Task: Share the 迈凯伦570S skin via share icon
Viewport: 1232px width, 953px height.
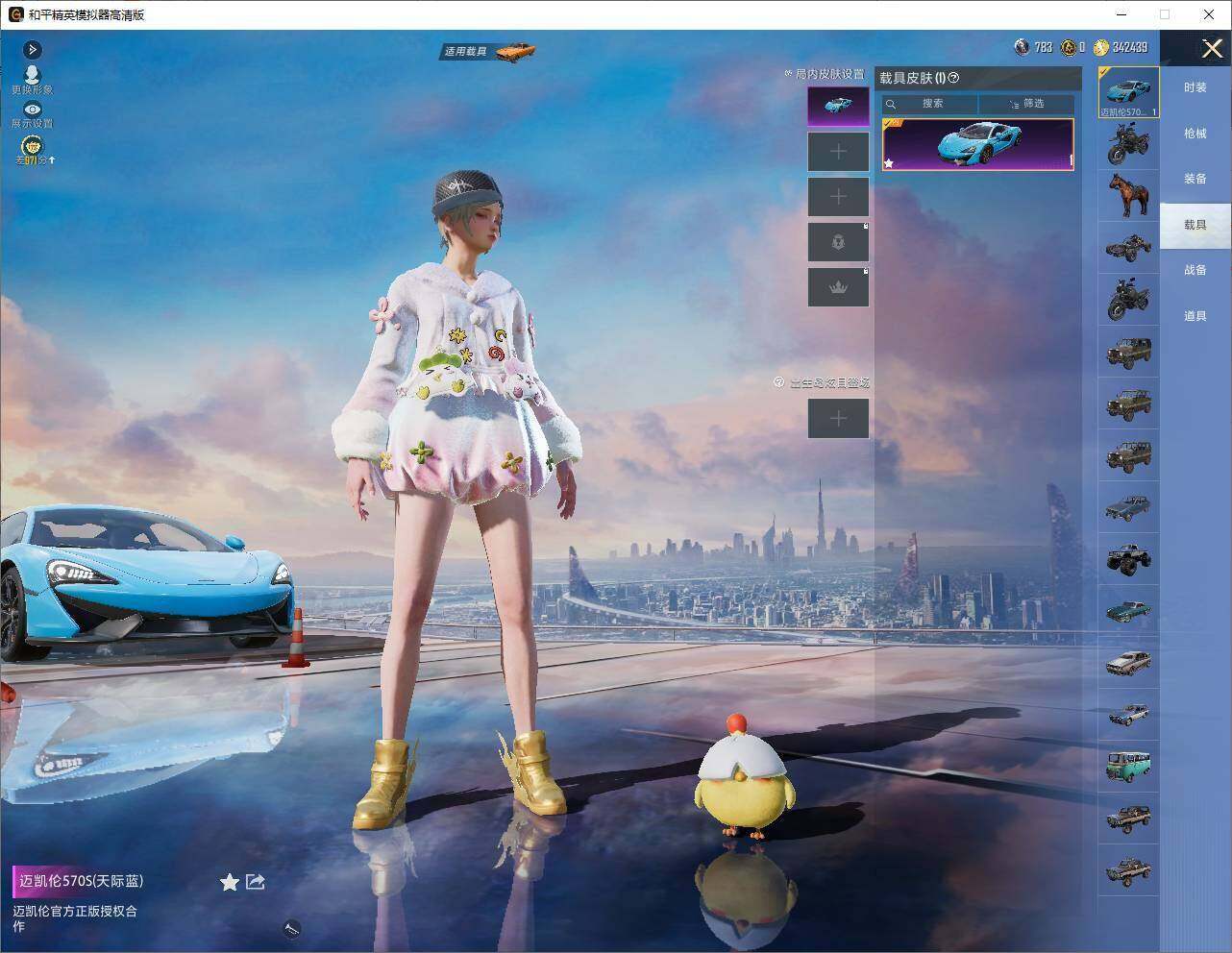Action: pyautogui.click(x=256, y=881)
